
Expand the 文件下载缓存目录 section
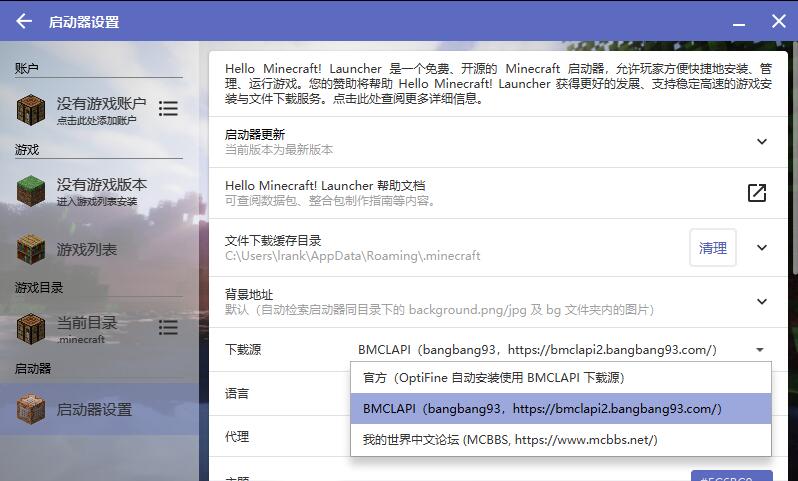(x=762, y=248)
